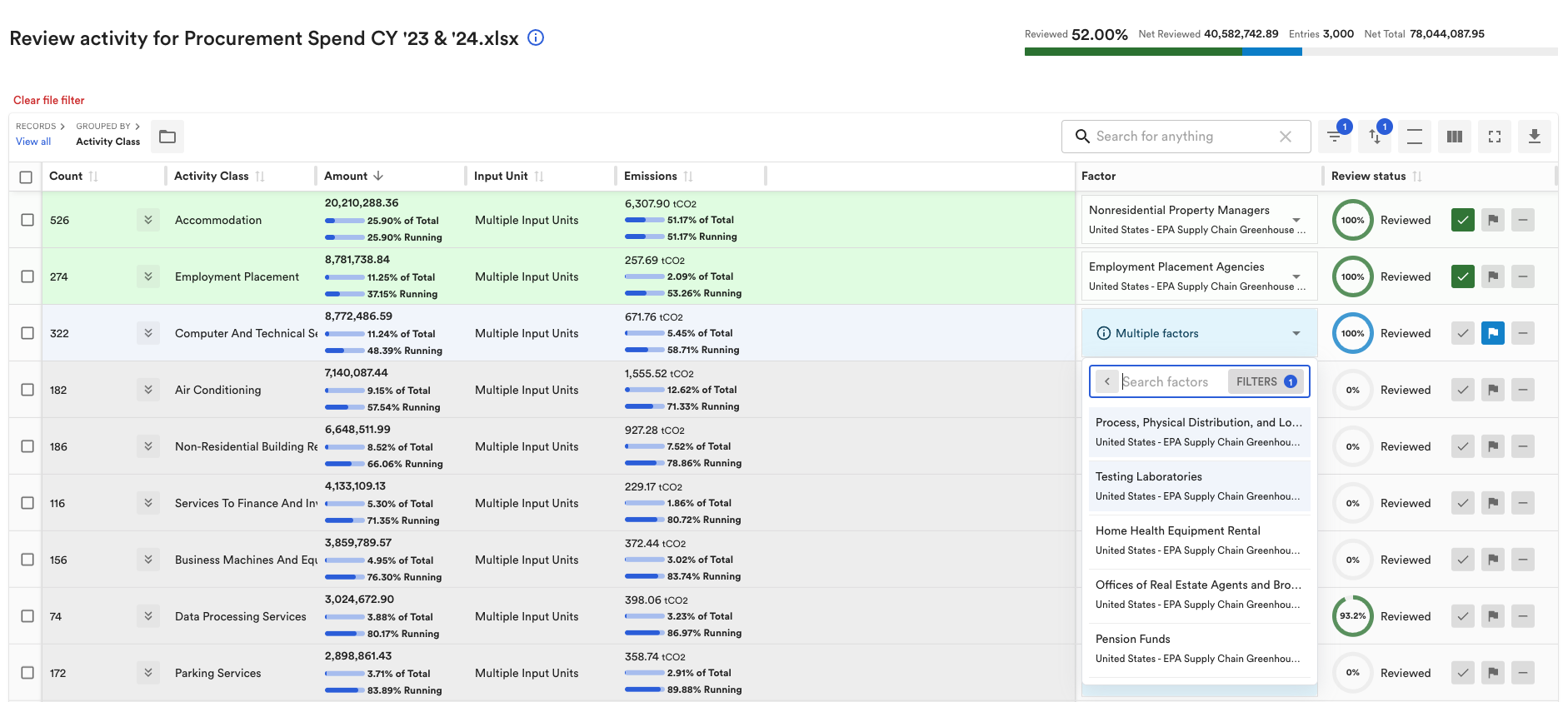Screen dimensions: 1568x702
Task: Approve Accommodation row with green checkmark
Action: (1463, 220)
